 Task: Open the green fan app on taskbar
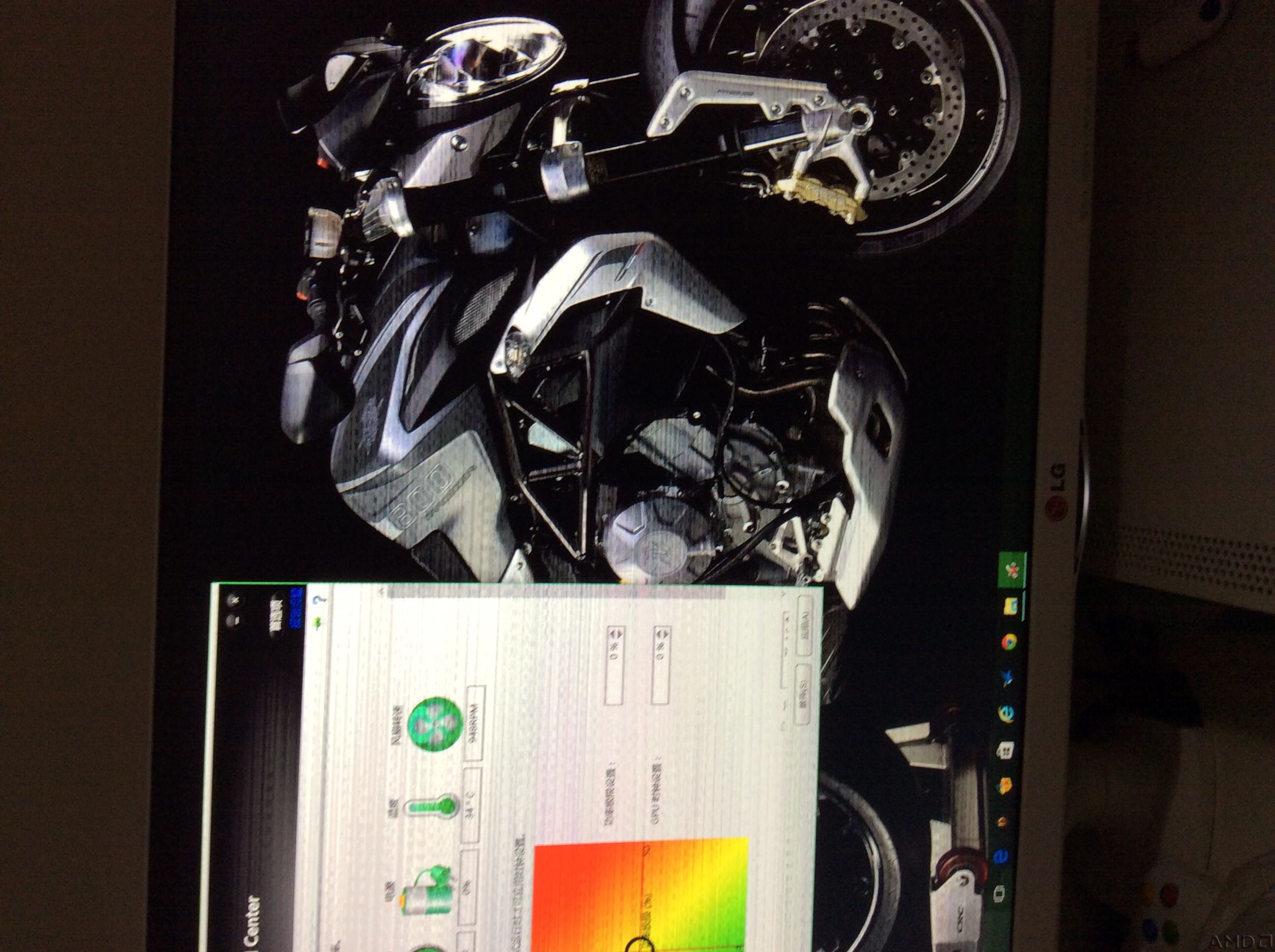point(1011,571)
